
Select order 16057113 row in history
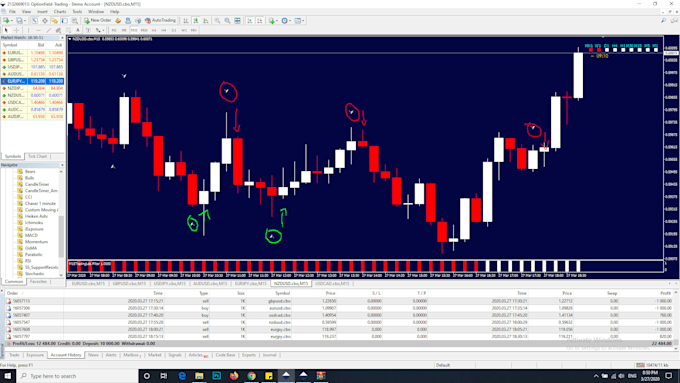(x=338, y=301)
